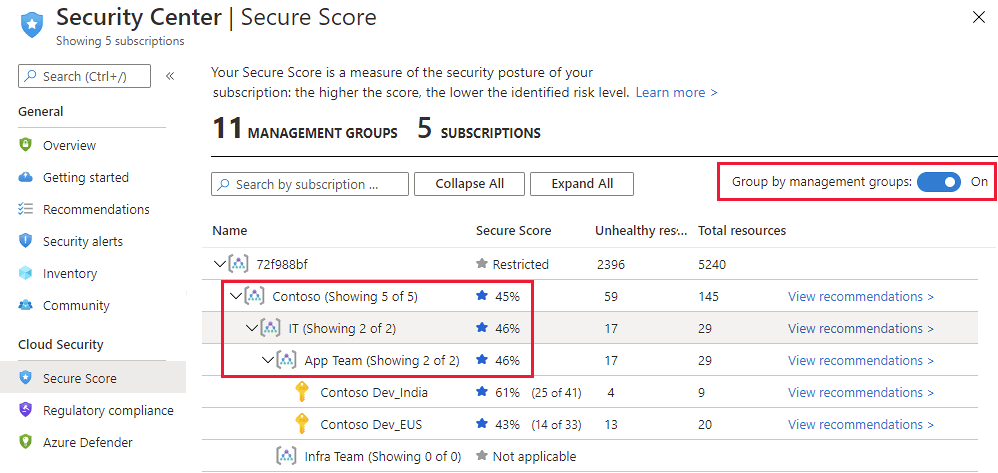Screen dimensions: 998x473
Task: Click the Getting started cloud icon
Action: pyautogui.click(x=26, y=177)
